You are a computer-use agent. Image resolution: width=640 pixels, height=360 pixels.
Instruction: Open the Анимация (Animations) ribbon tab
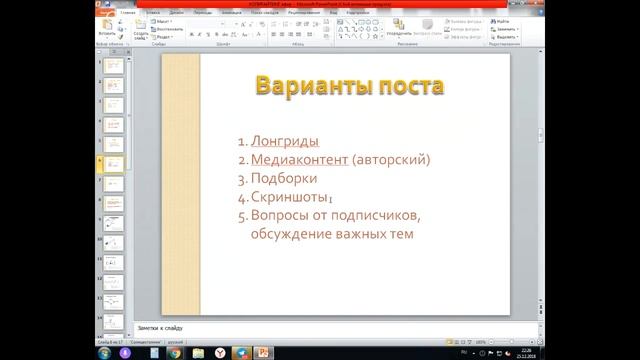pos(231,13)
